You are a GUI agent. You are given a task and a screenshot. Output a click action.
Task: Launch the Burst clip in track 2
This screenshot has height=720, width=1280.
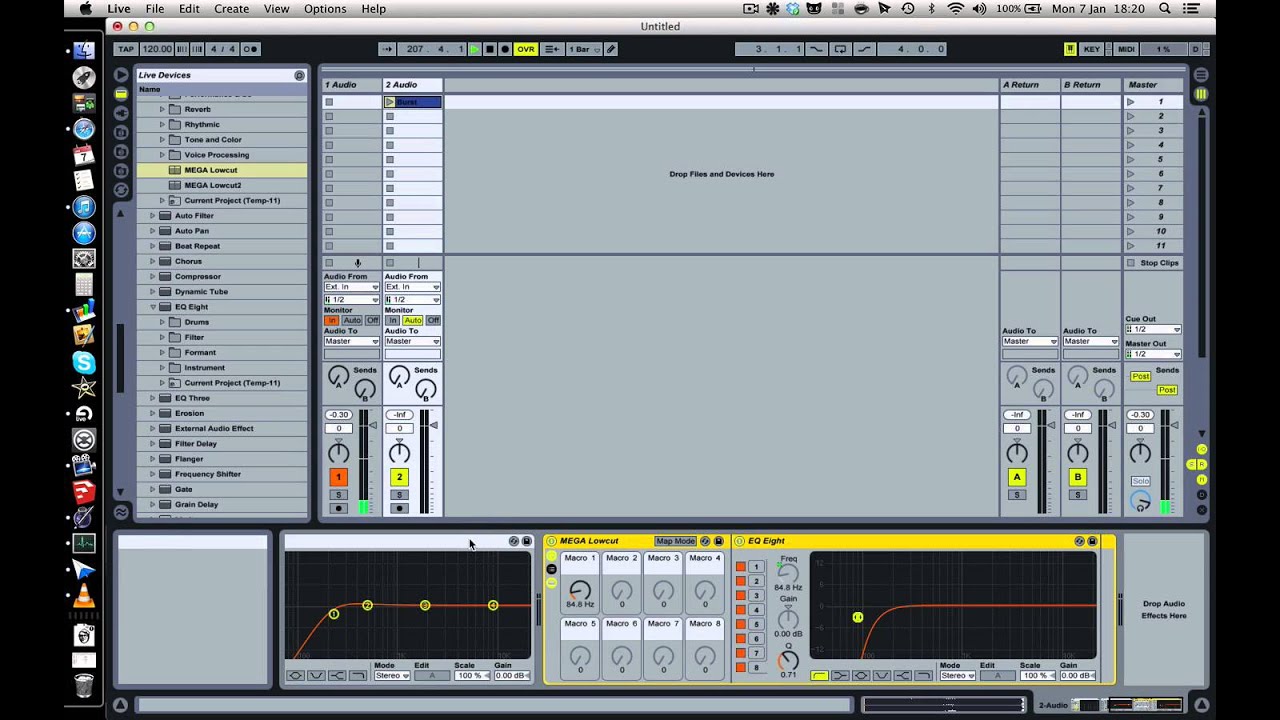coord(390,102)
